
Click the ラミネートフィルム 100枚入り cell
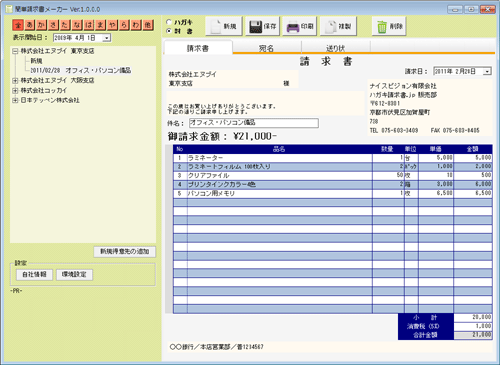click(x=279, y=167)
